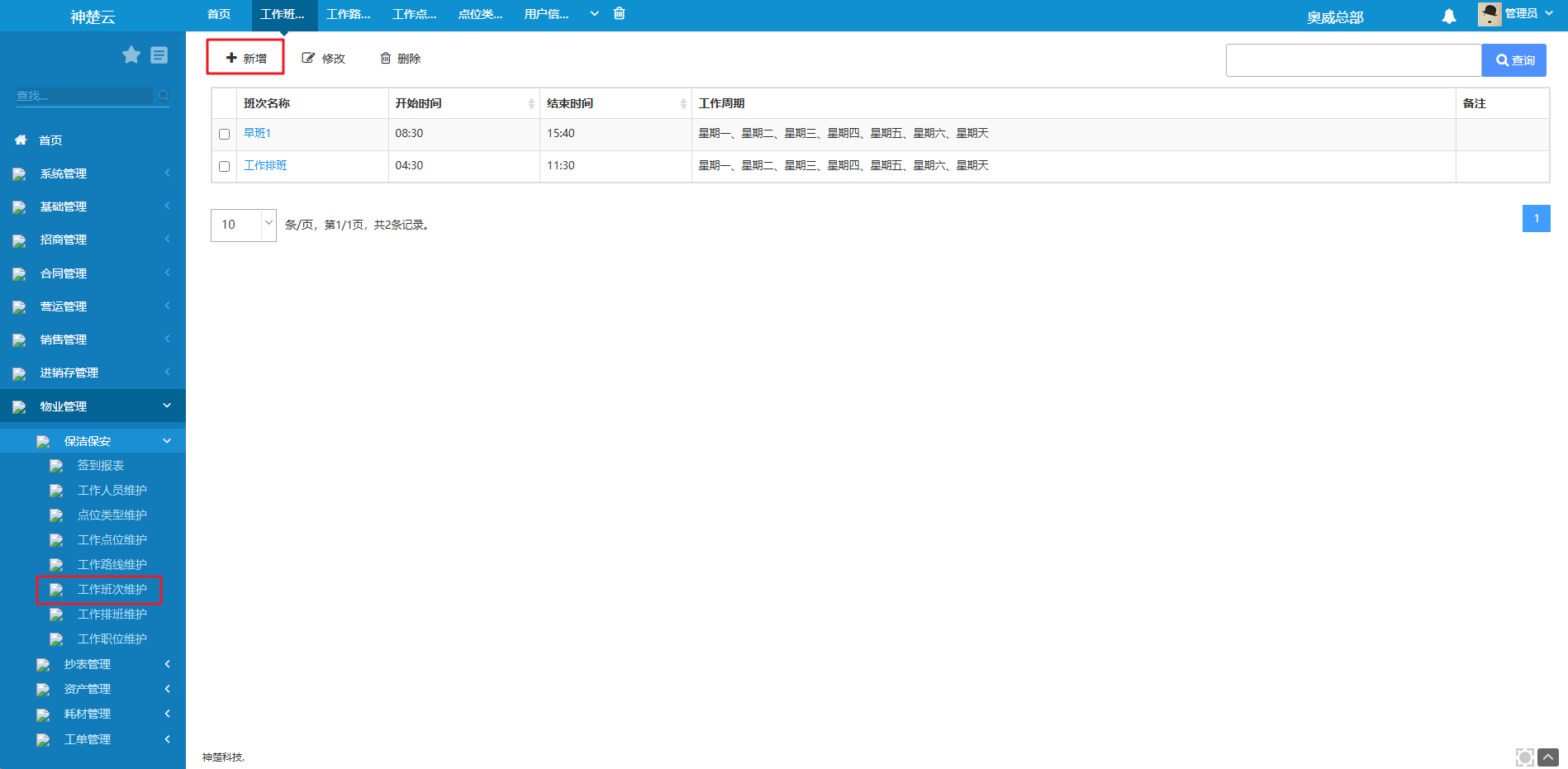Open 工作职位维护 menu item
This screenshot has height=769, width=1568.
pyautogui.click(x=112, y=639)
